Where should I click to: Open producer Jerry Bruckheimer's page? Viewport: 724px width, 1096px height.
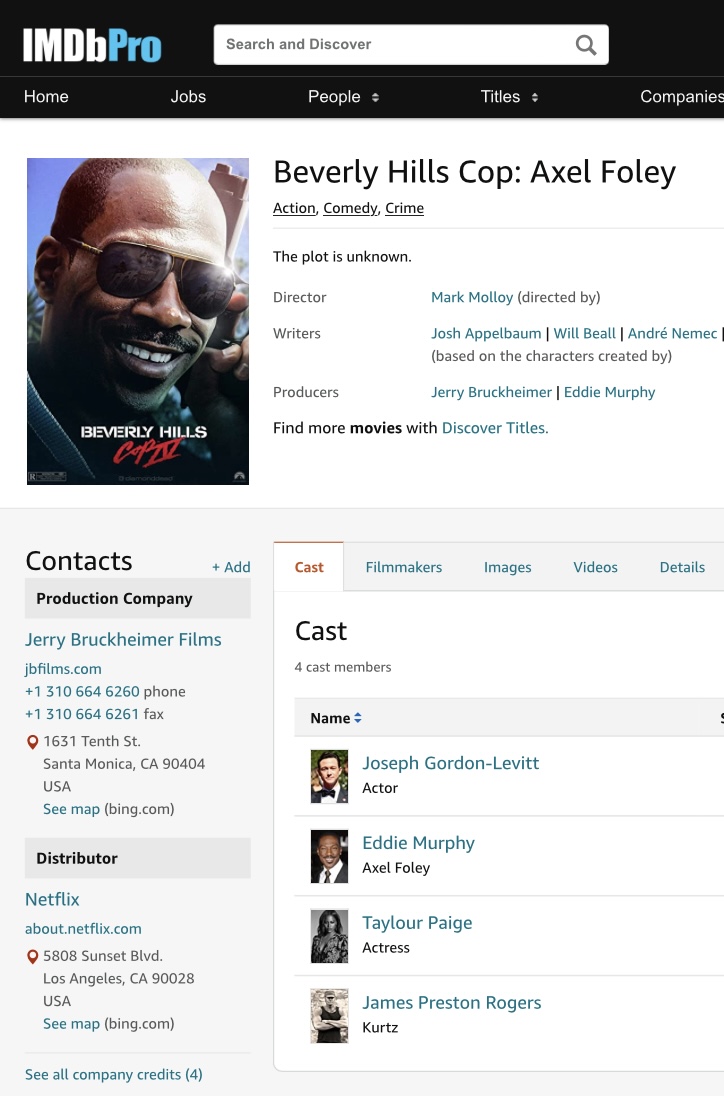[x=491, y=392]
